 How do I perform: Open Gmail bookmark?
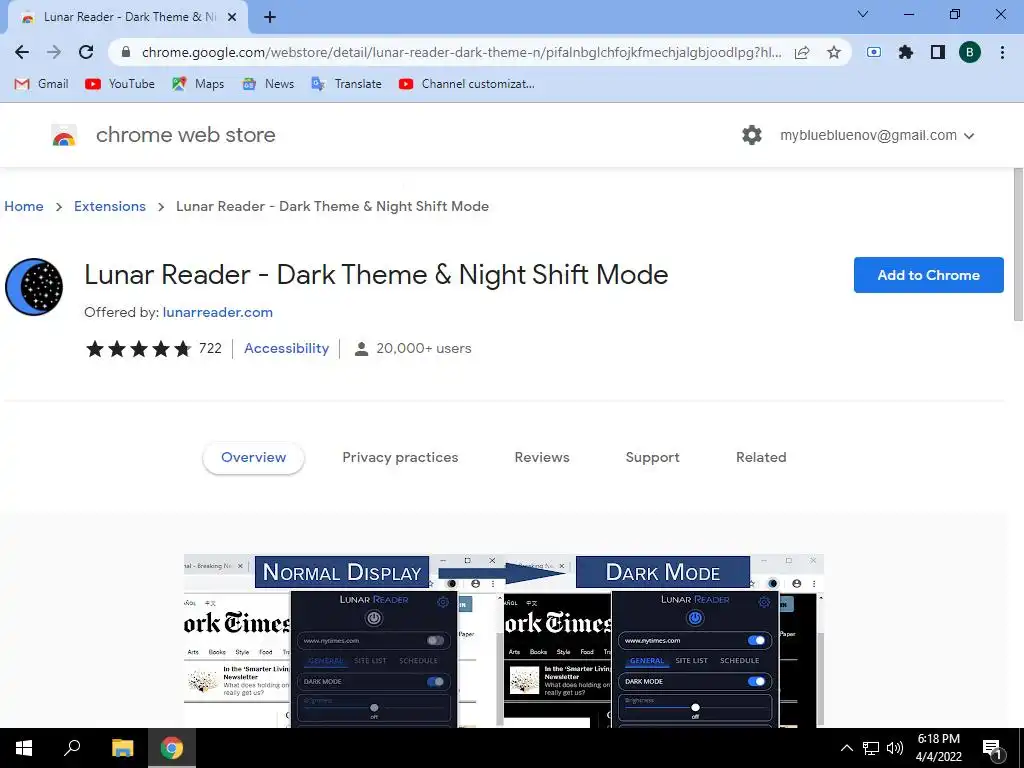[x=41, y=84]
